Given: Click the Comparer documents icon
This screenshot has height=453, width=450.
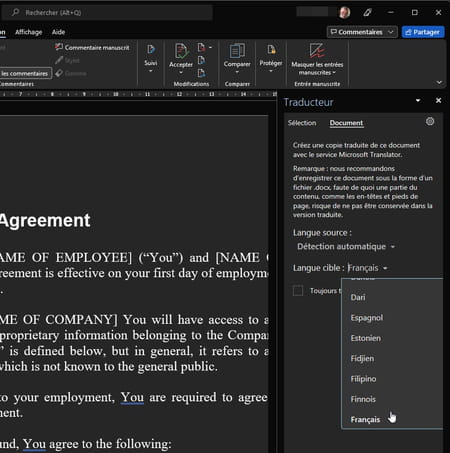Looking at the screenshot, I should click(x=237, y=51).
